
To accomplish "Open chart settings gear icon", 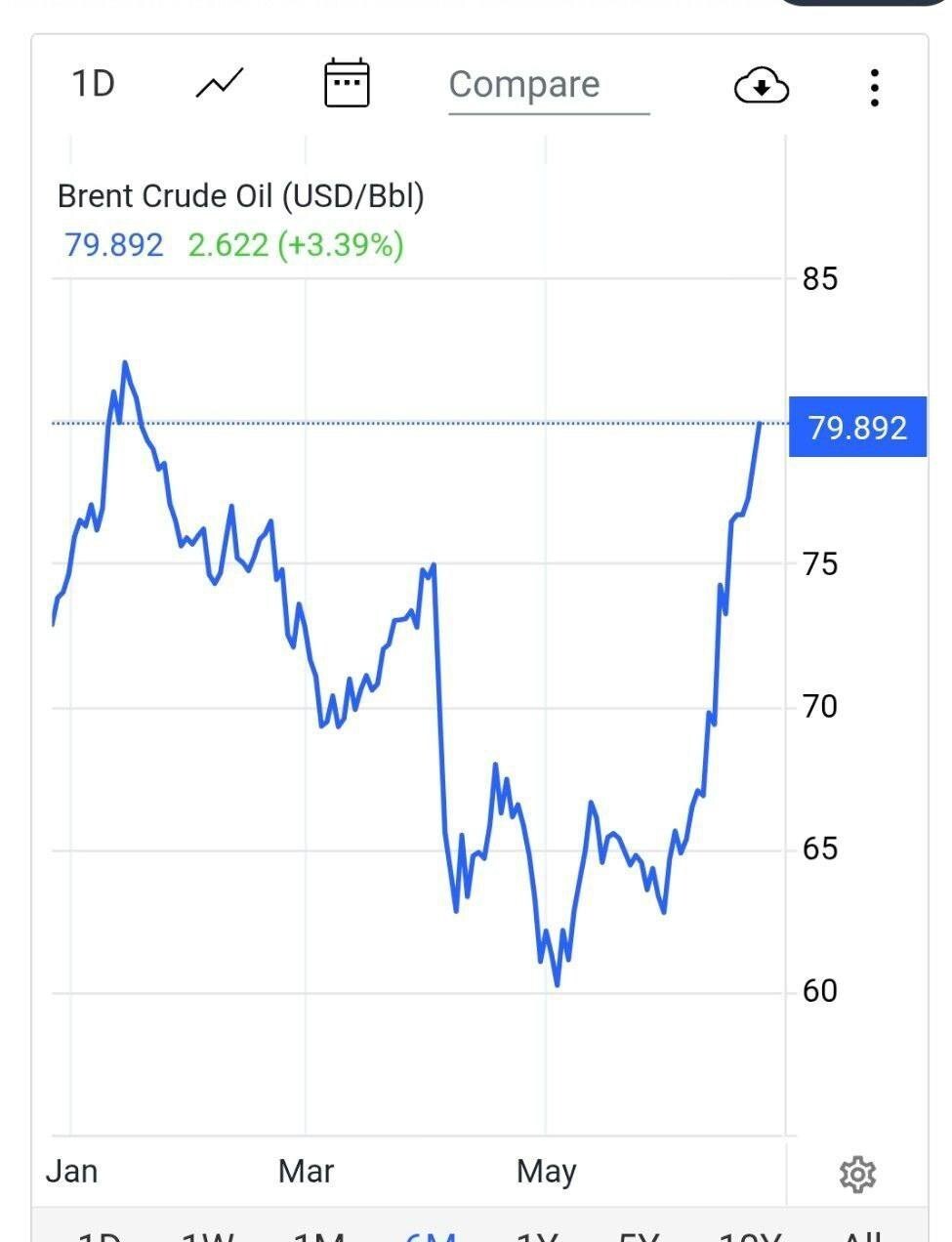I will point(857,1174).
